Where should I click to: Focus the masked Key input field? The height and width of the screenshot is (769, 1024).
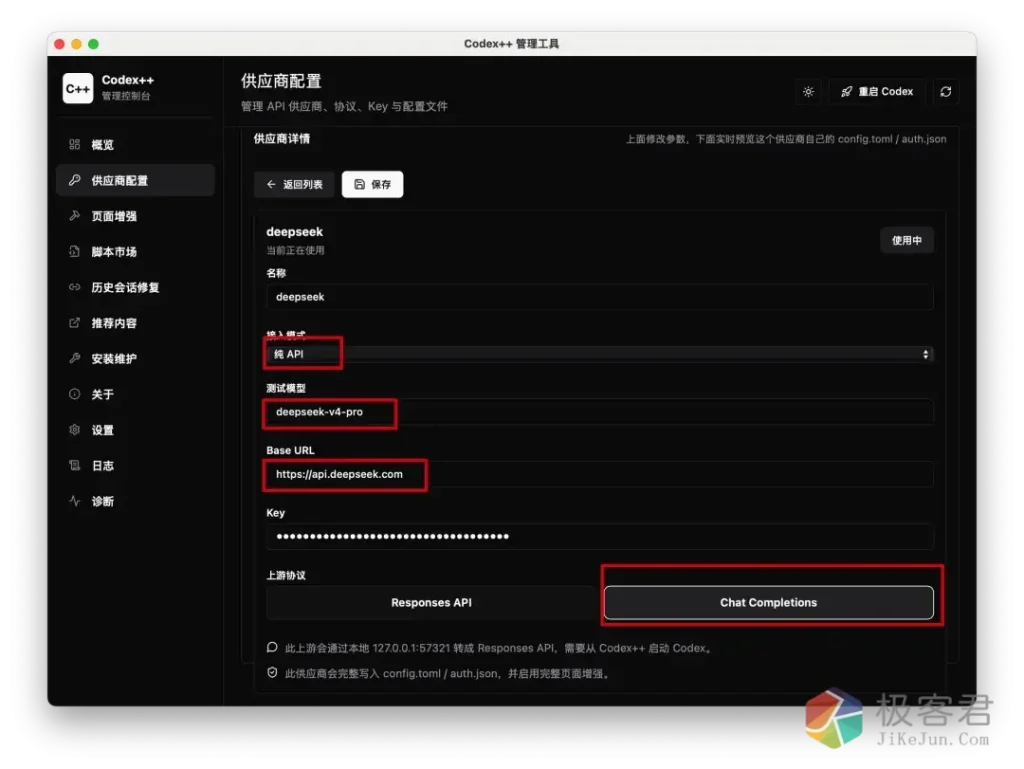tap(600, 537)
